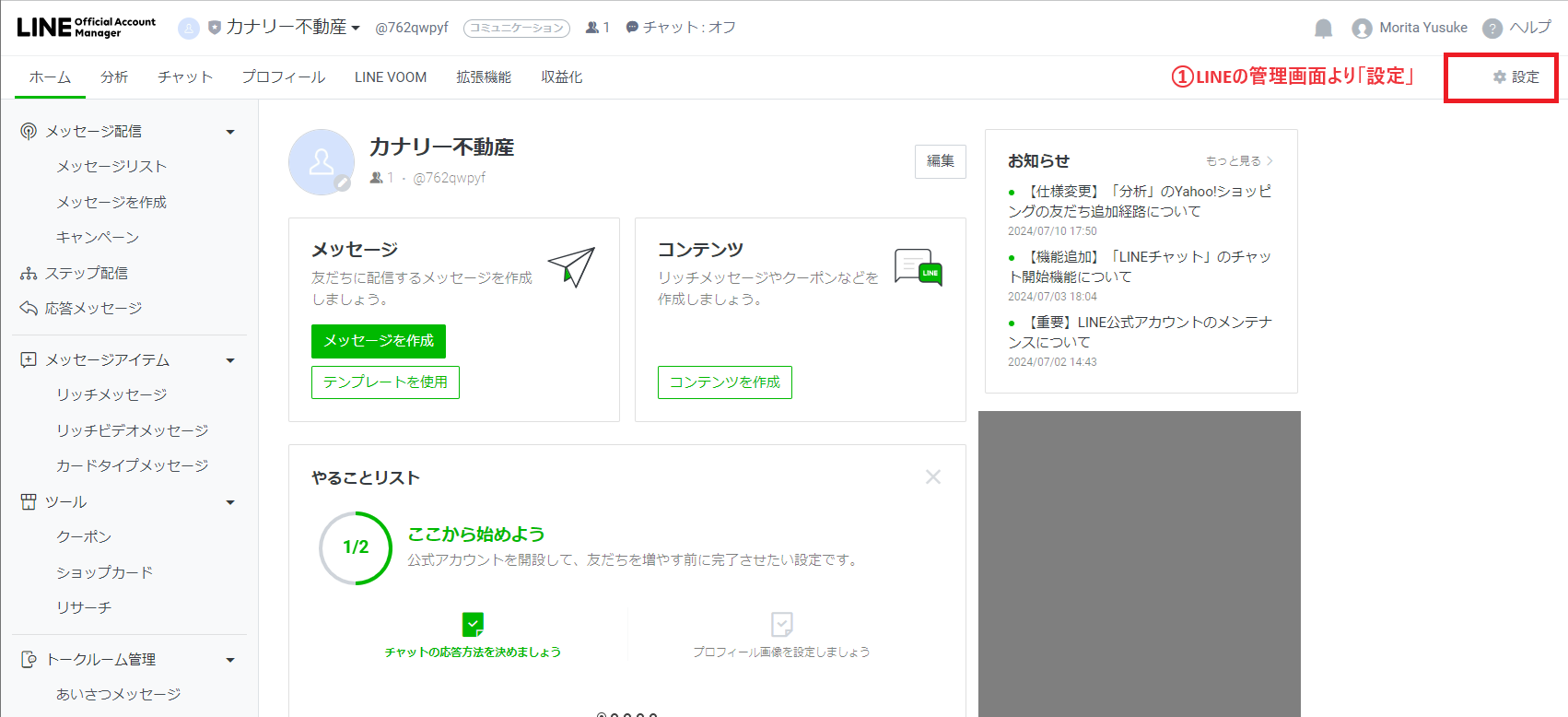Open メッセージリスト in sidebar
The image size is (1568, 717).
pos(111,166)
